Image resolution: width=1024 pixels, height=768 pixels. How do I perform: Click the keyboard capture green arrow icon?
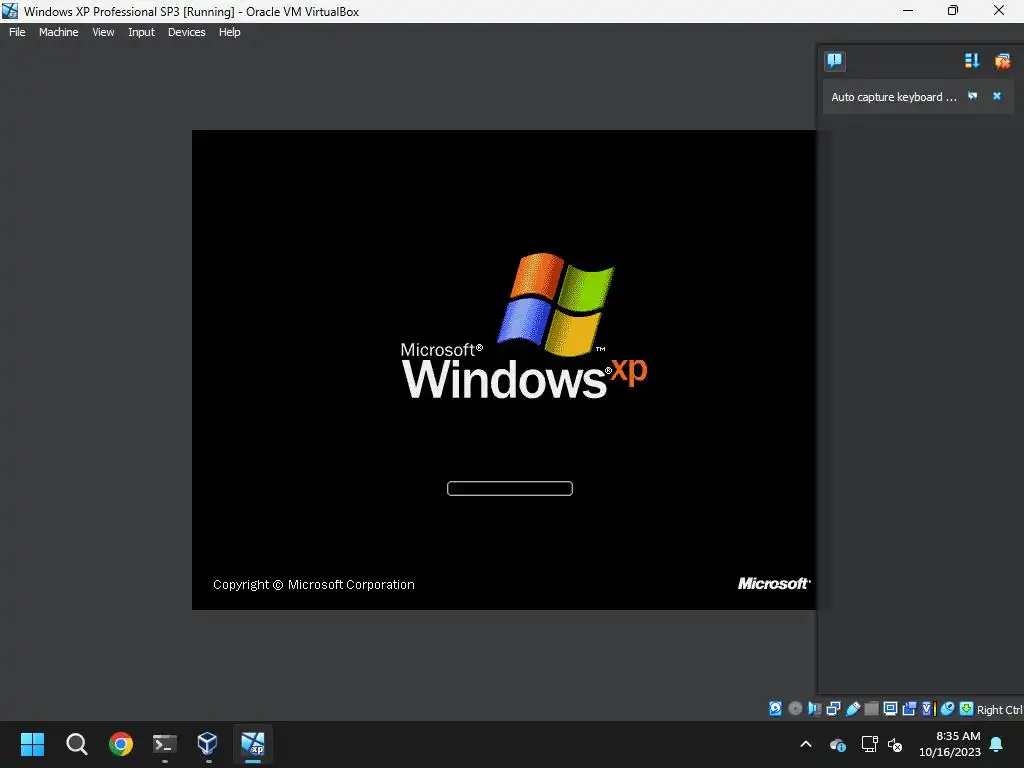(966, 709)
